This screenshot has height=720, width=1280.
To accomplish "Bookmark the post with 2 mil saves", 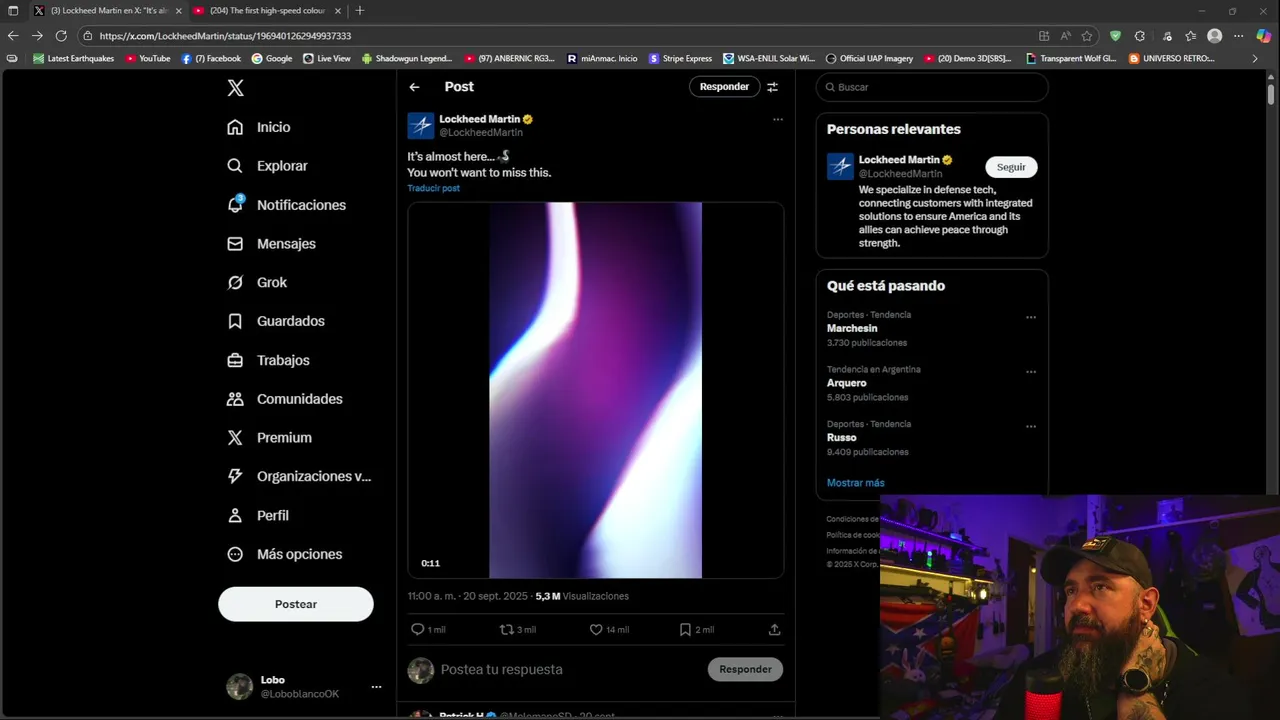I will coord(685,629).
